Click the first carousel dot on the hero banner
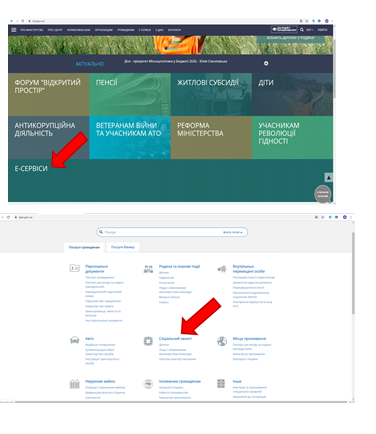Screen dimensions: 376x434 pyautogui.click(x=166, y=49)
